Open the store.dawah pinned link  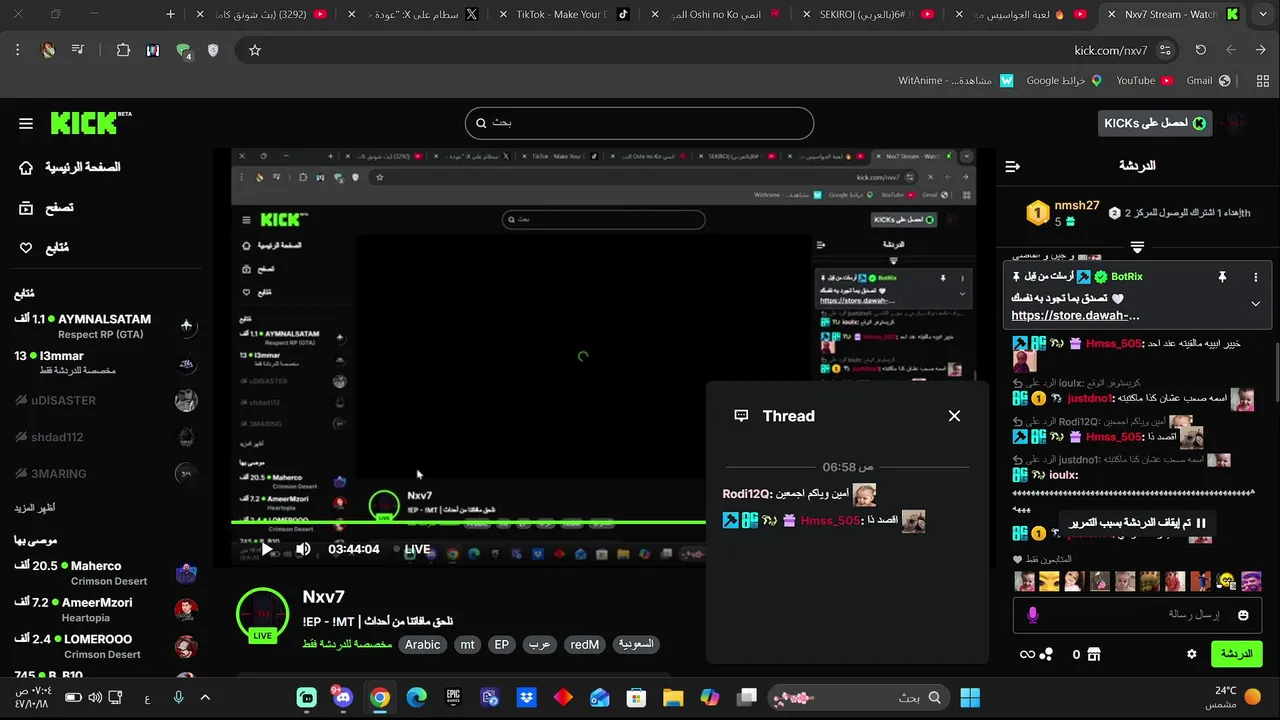tap(1075, 315)
